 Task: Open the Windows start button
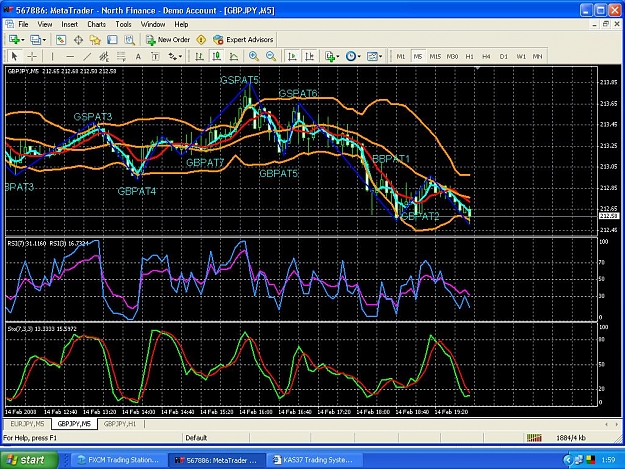tap(29, 460)
